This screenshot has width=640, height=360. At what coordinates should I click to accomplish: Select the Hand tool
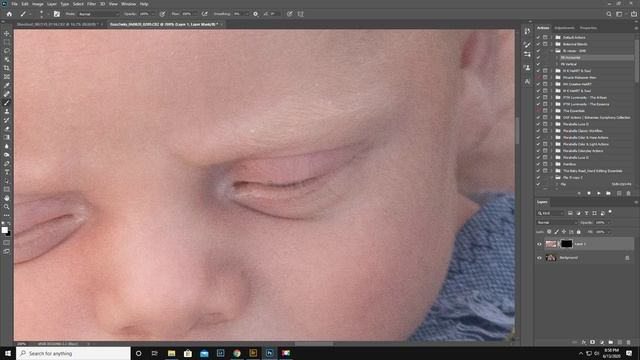tap(7, 198)
